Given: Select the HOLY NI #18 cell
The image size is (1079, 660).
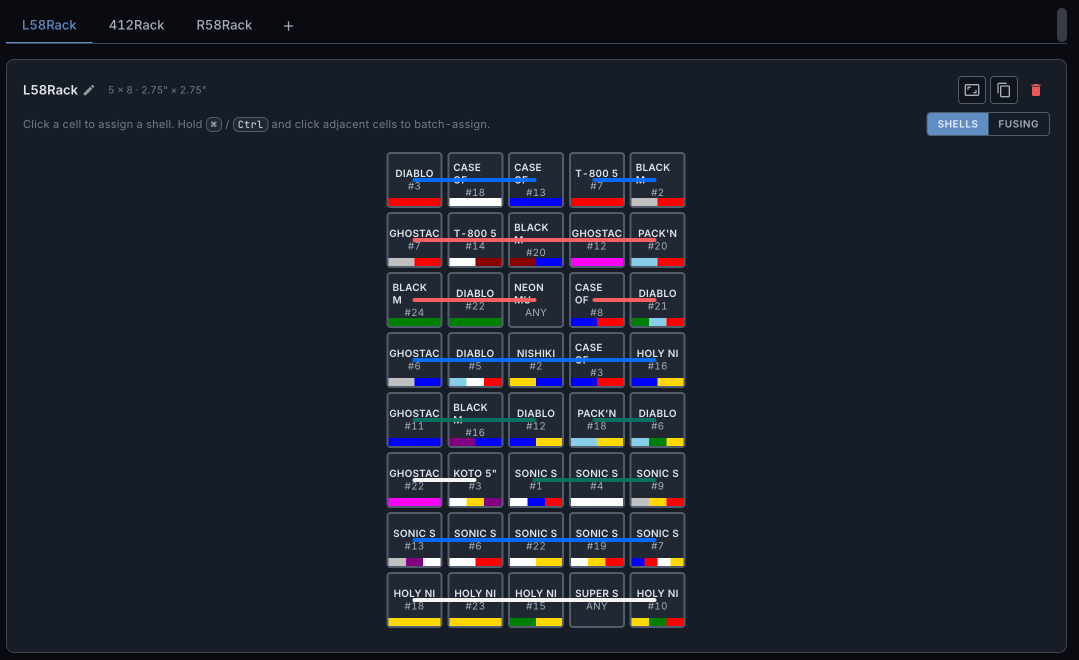Looking at the screenshot, I should pos(414,599).
